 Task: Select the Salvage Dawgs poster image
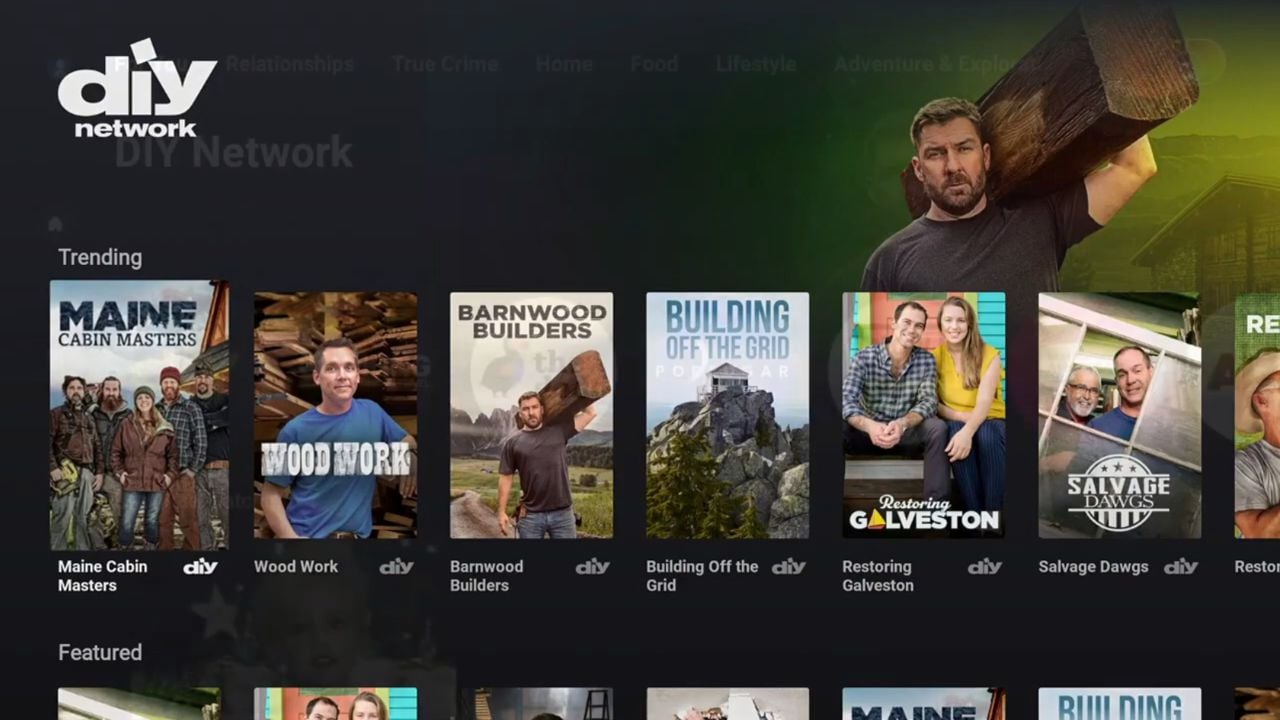(1119, 415)
